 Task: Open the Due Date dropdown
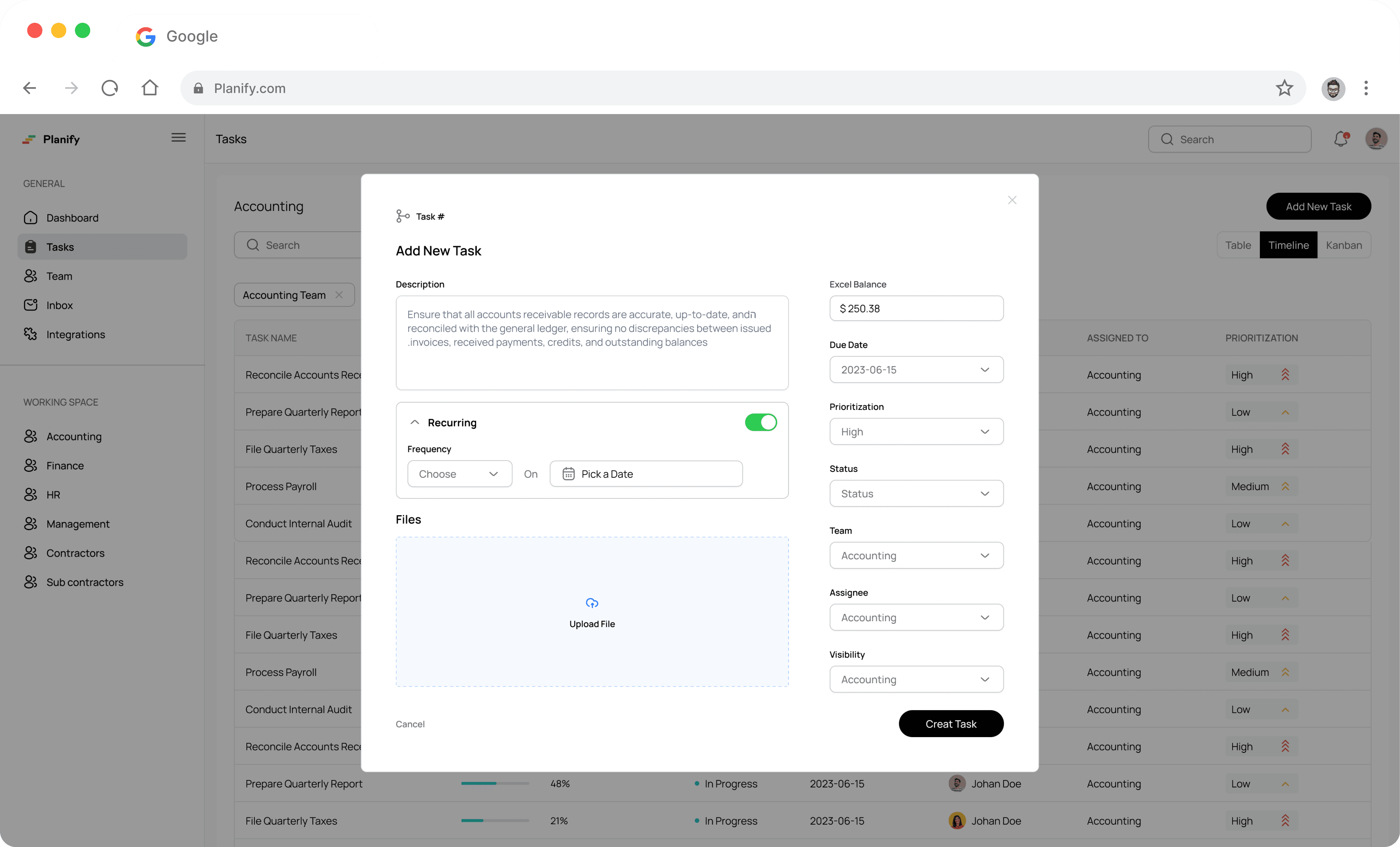pyautogui.click(x=916, y=370)
